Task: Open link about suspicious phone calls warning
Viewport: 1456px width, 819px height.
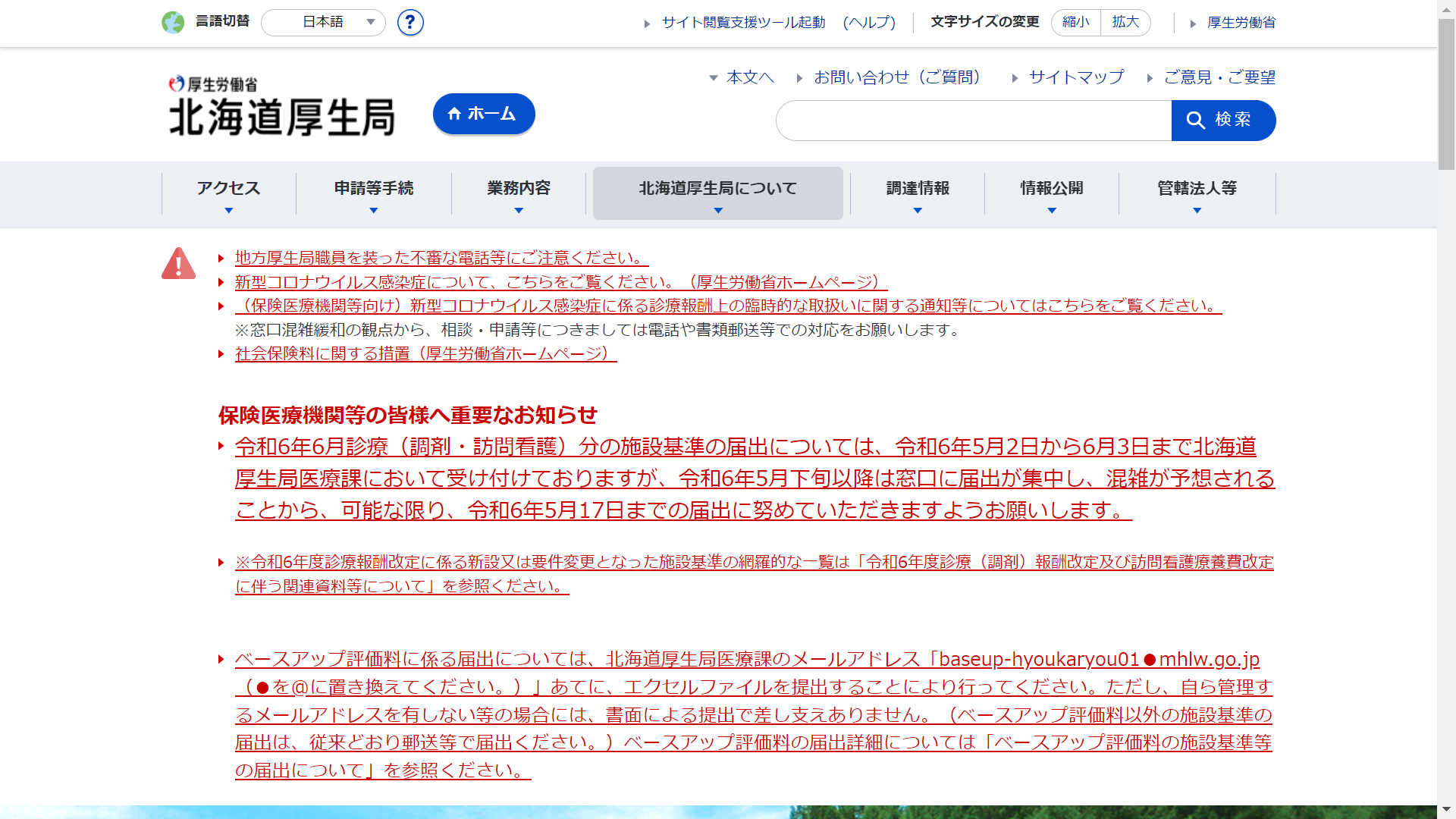Action: 441,258
